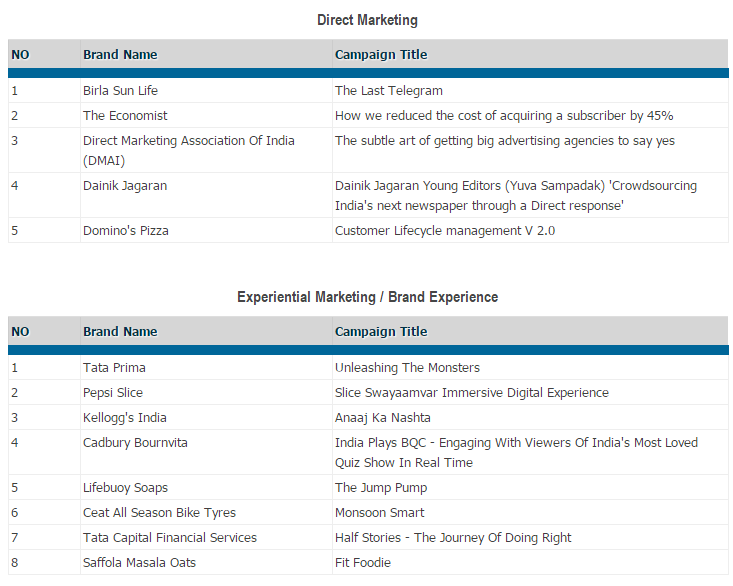This screenshot has height=586, width=733.
Task: Click the Experiential Marketing / Brand Experience heading
Action: point(367,297)
